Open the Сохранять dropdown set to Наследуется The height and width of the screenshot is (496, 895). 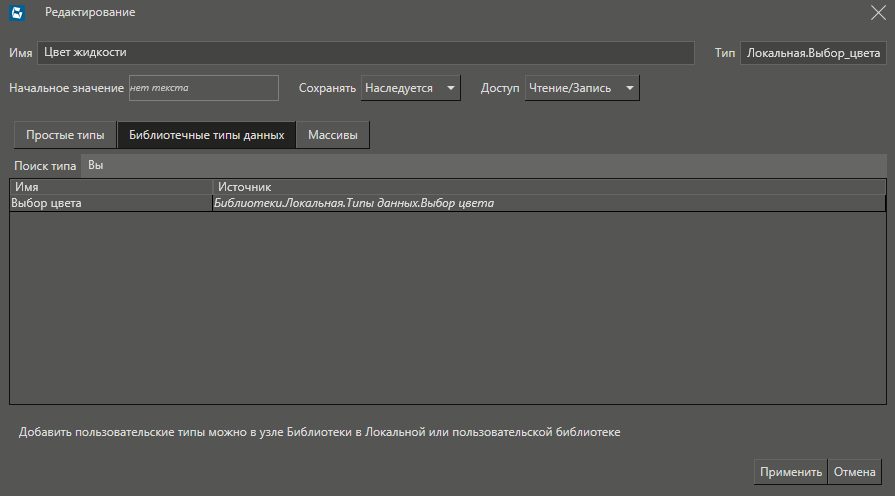point(410,88)
